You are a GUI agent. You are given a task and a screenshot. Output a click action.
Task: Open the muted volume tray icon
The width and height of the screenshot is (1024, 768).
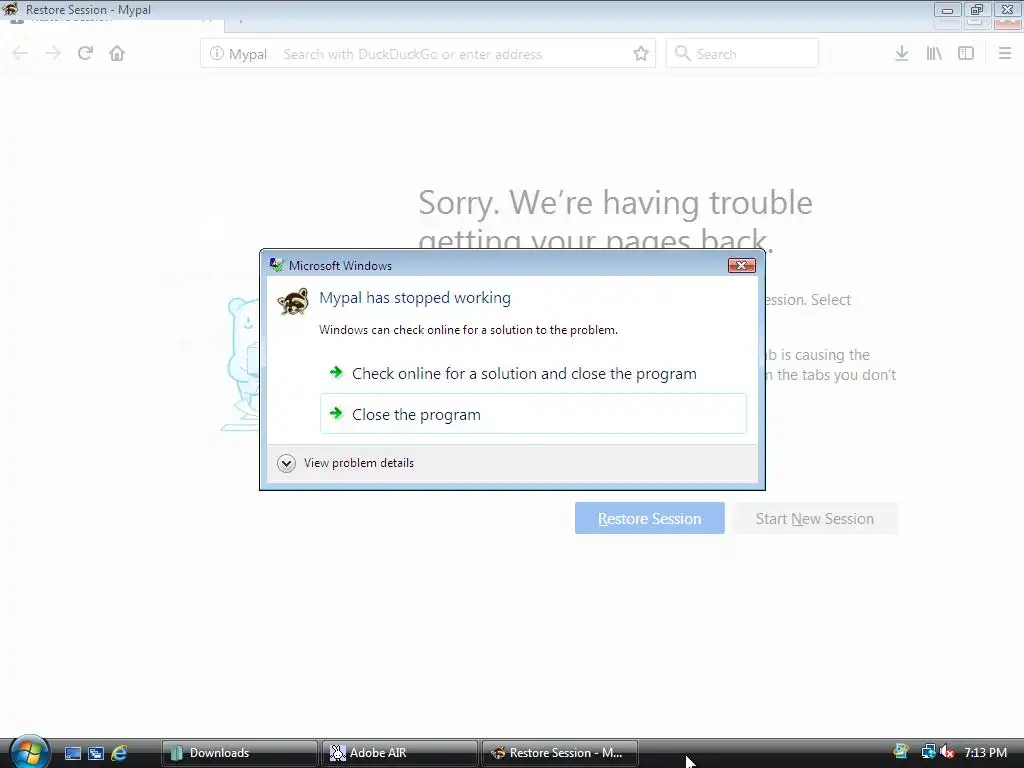pyautogui.click(x=947, y=752)
